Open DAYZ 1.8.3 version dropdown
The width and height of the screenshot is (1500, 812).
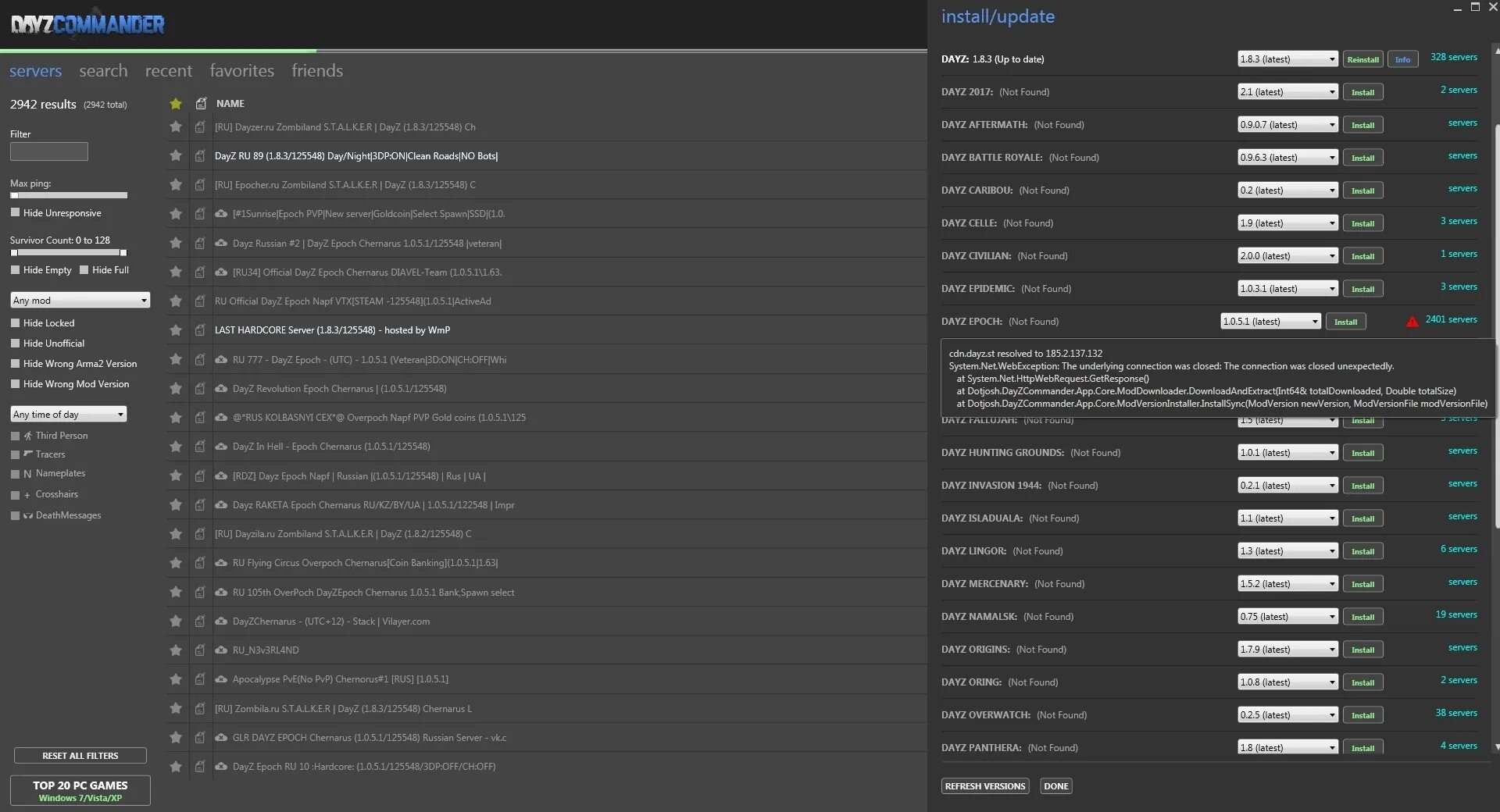[x=1287, y=59]
